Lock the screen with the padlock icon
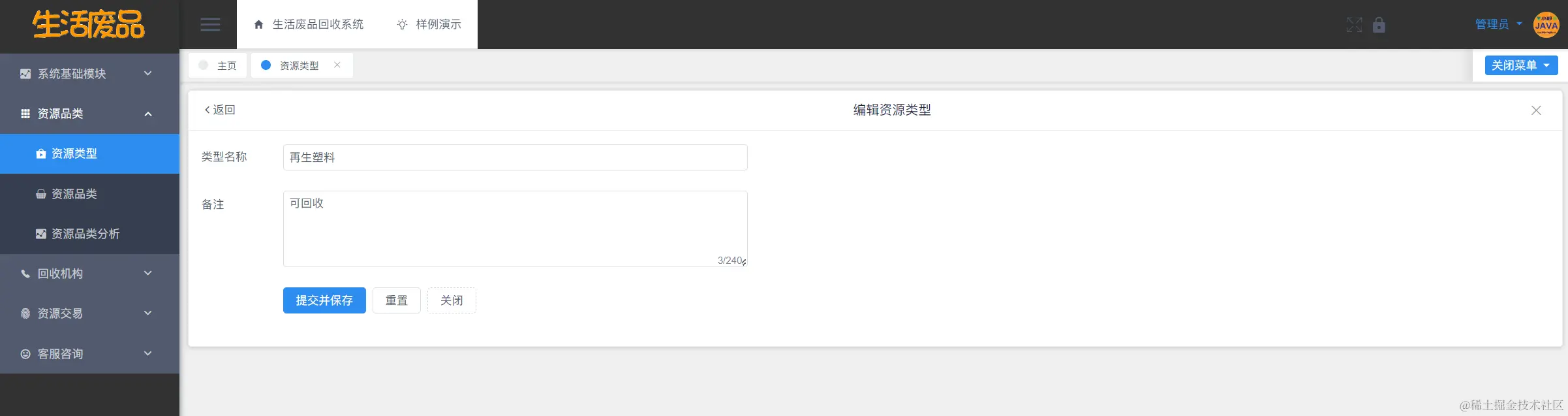1568x416 pixels. coord(1379,25)
